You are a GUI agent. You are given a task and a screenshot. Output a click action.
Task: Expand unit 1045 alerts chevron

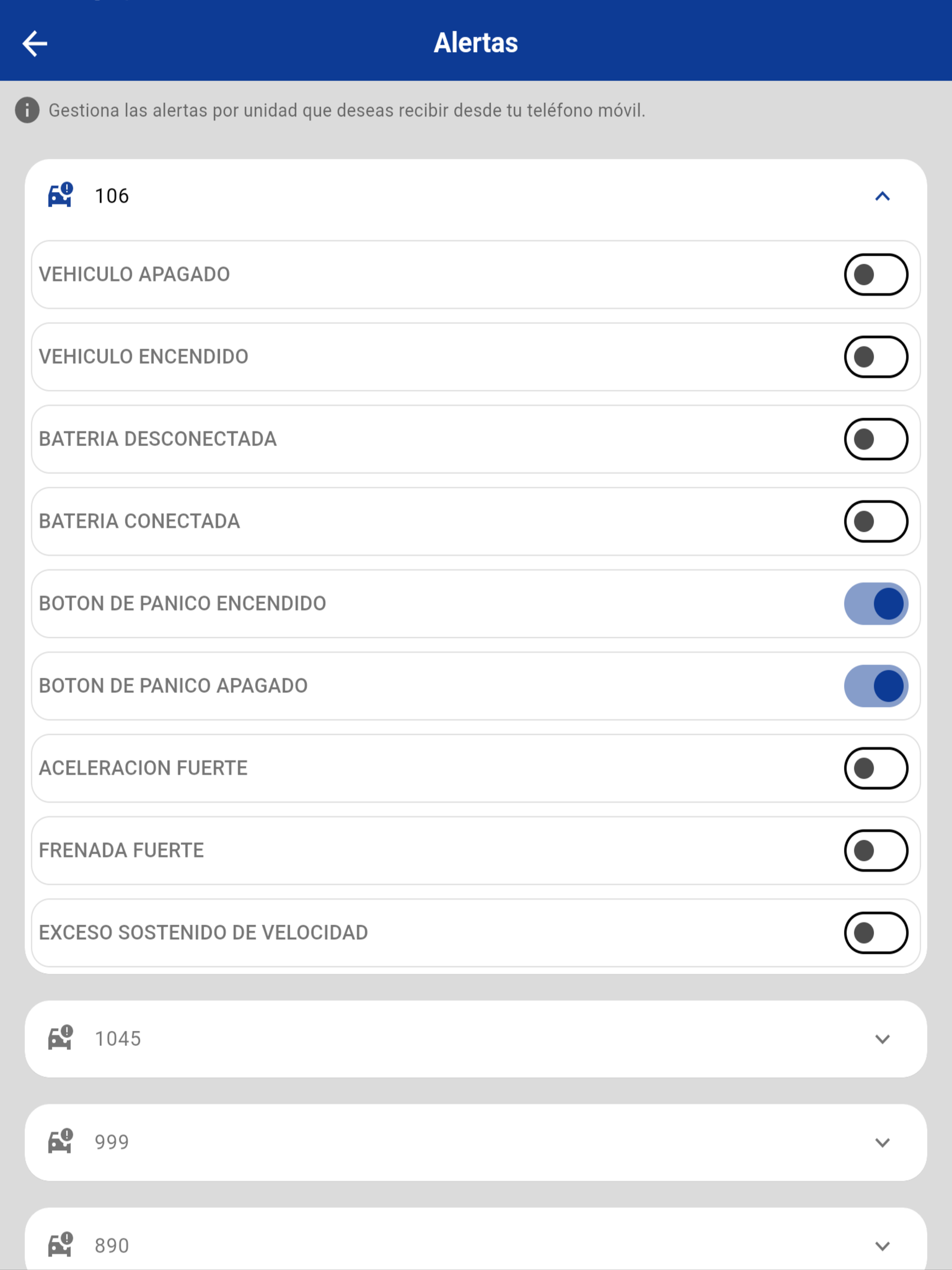click(882, 1039)
